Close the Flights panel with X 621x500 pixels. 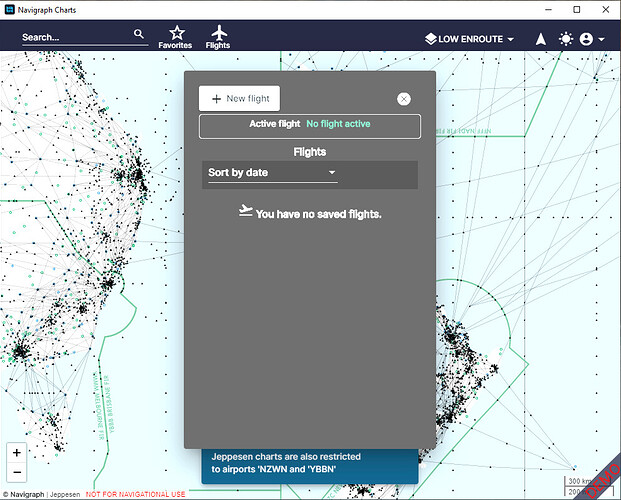[404, 99]
